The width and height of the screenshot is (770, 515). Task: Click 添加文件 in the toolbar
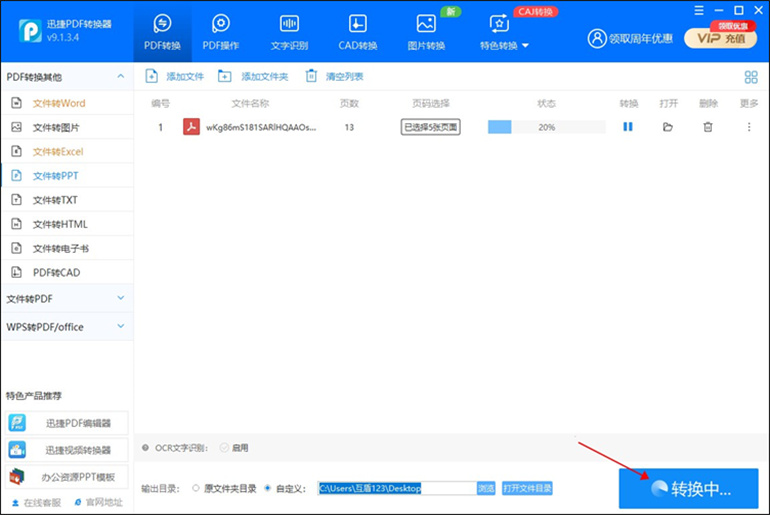tap(174, 77)
